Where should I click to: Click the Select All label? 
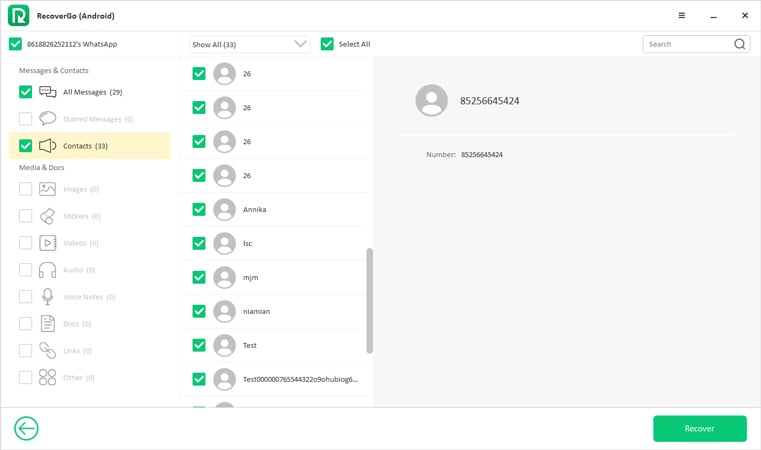pos(354,44)
